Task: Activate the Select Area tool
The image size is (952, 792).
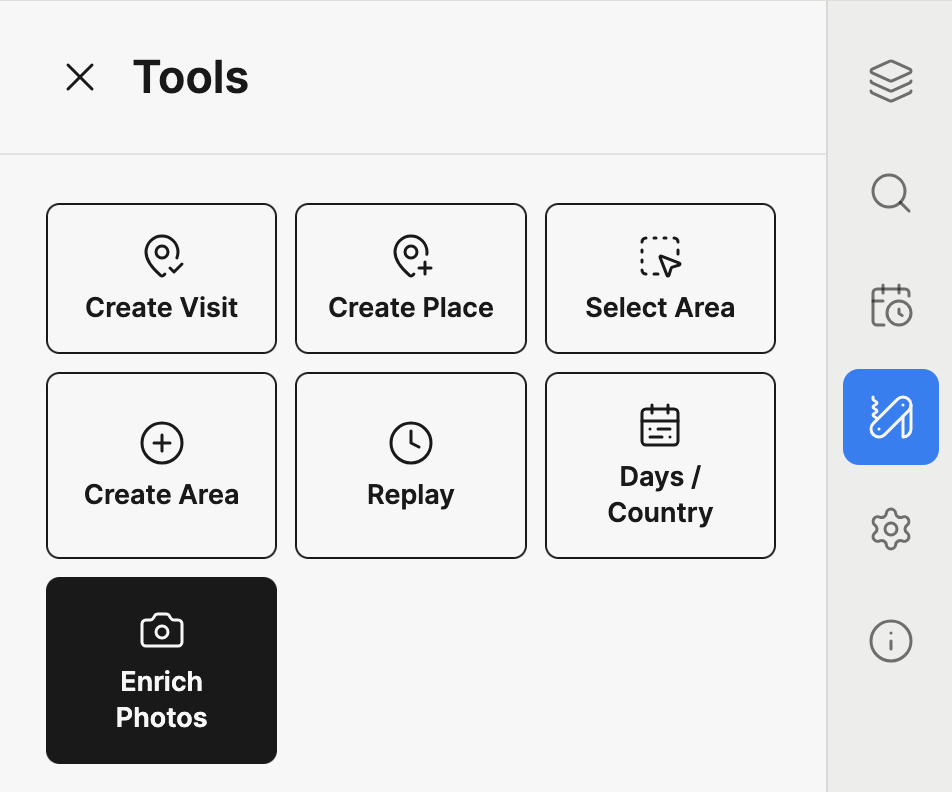Action: point(660,278)
